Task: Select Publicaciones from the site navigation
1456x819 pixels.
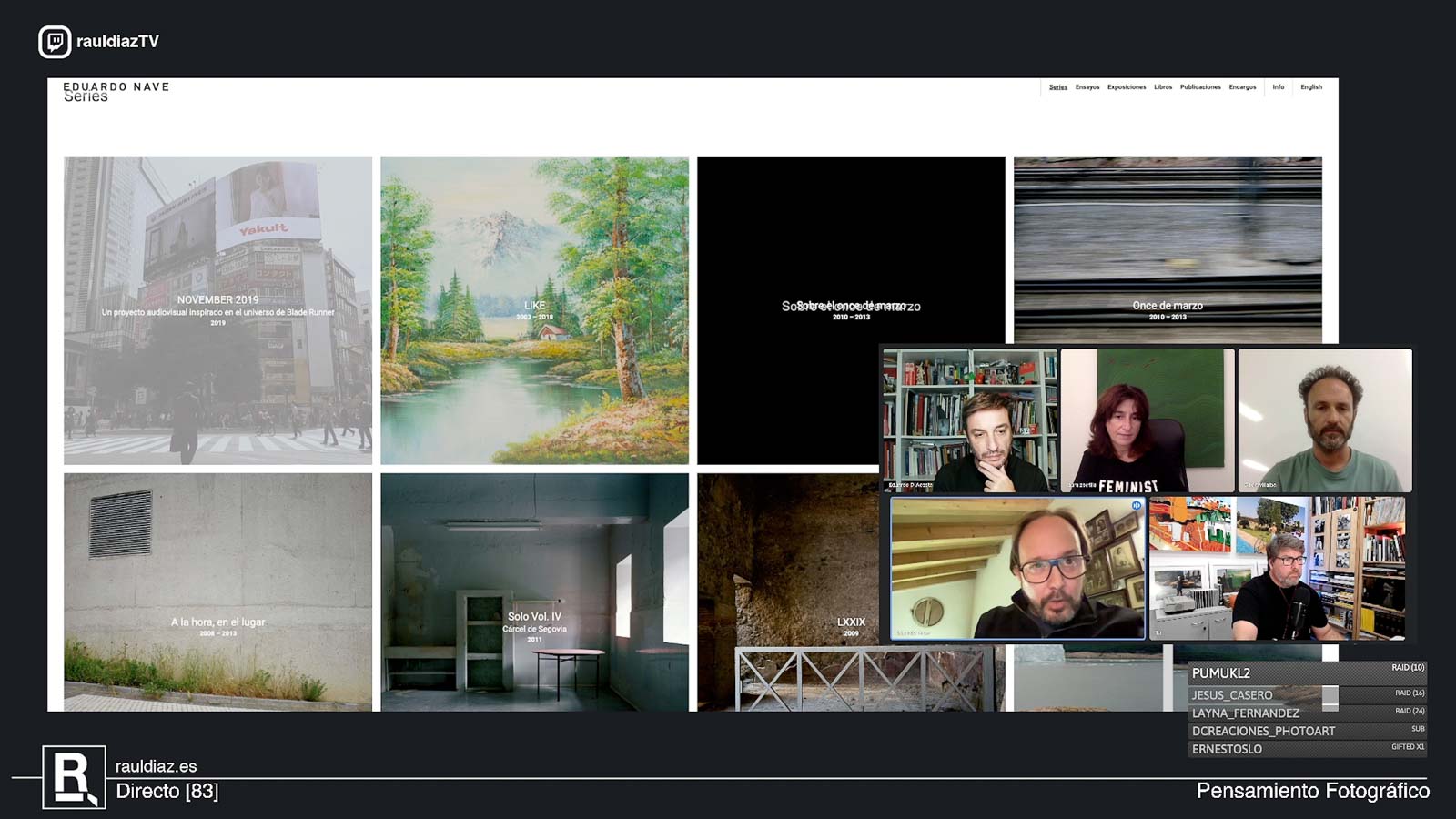Action: [1200, 87]
